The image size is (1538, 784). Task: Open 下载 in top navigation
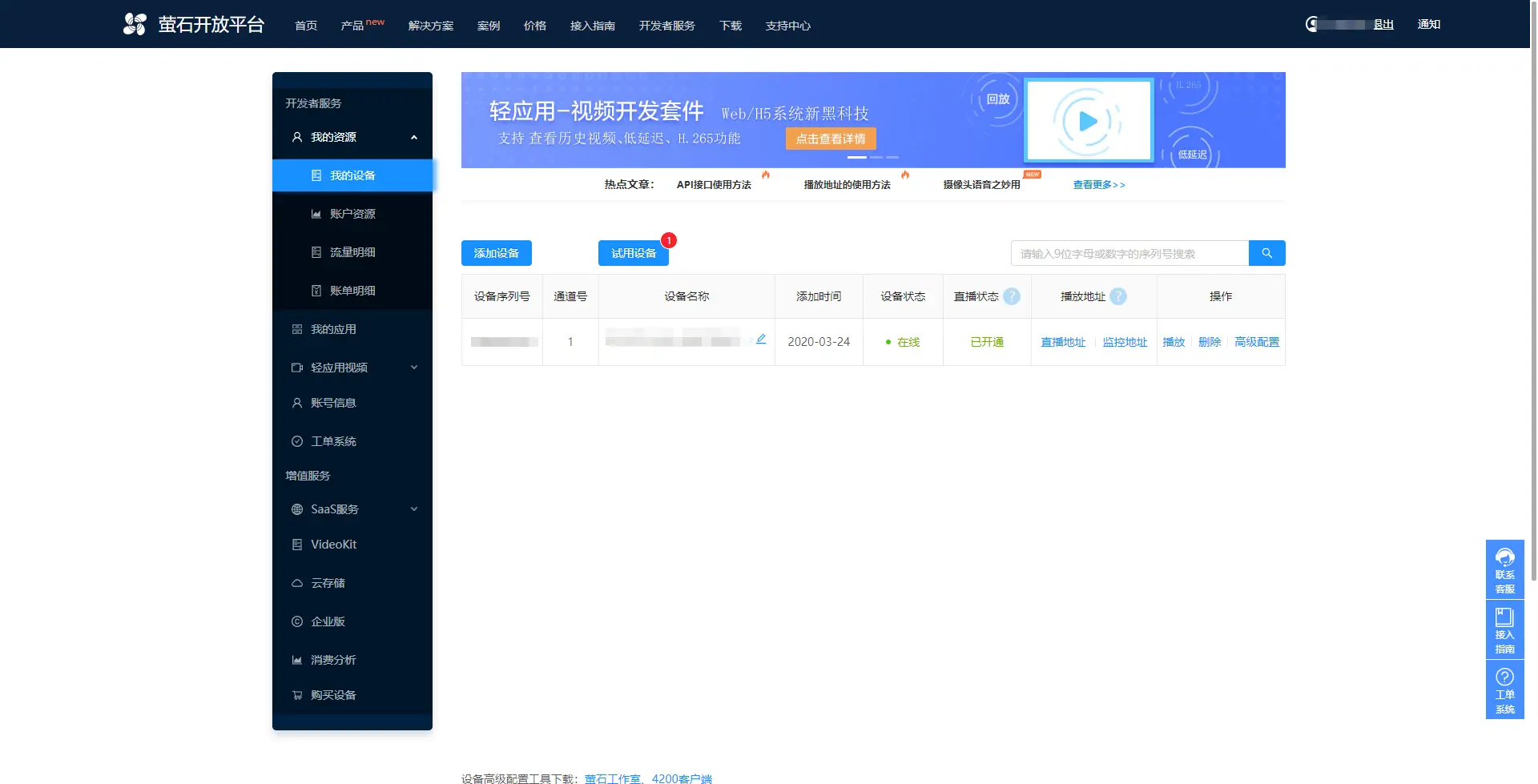point(731,26)
